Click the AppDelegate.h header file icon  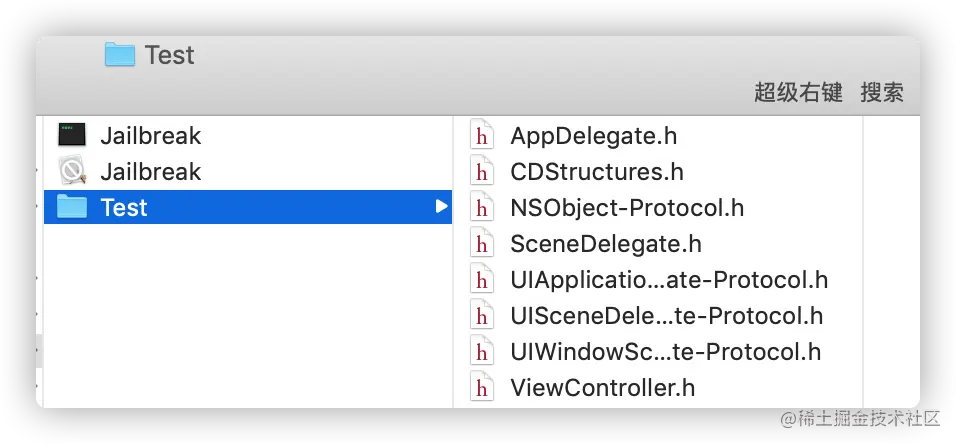[x=483, y=136]
